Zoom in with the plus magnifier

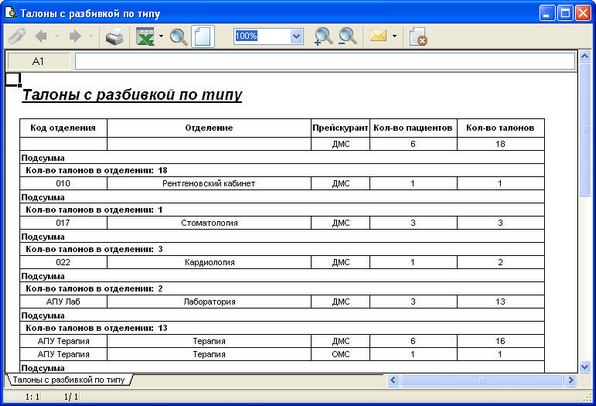pos(323,36)
